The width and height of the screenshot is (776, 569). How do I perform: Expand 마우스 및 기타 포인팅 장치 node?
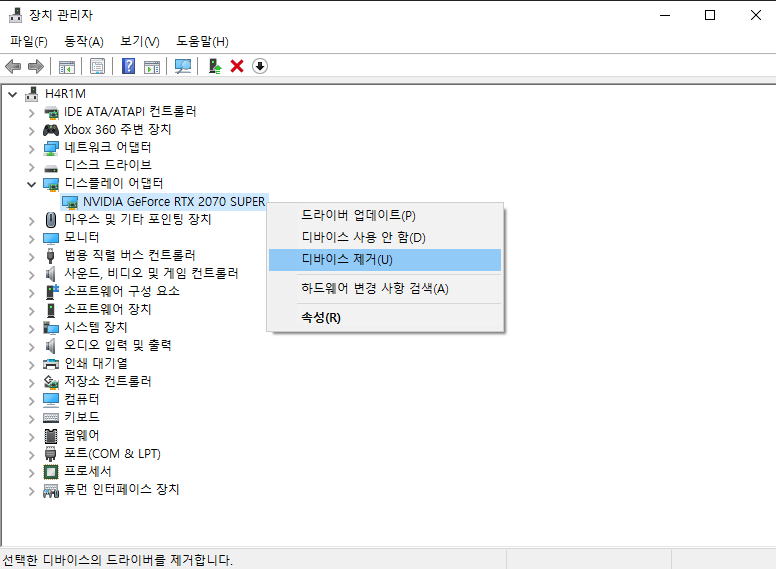pyautogui.click(x=32, y=221)
